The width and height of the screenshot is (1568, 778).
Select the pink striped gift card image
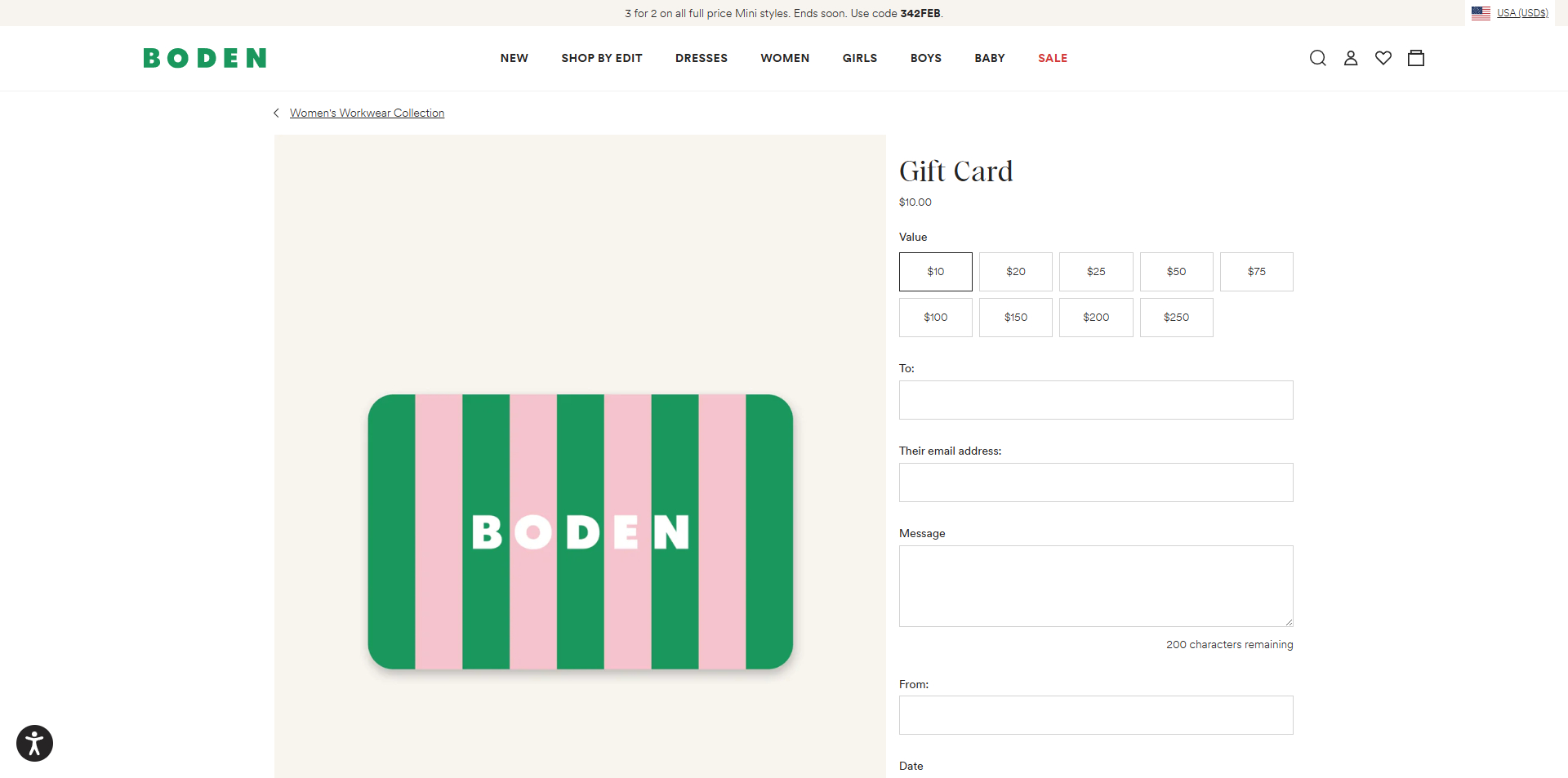pos(580,531)
